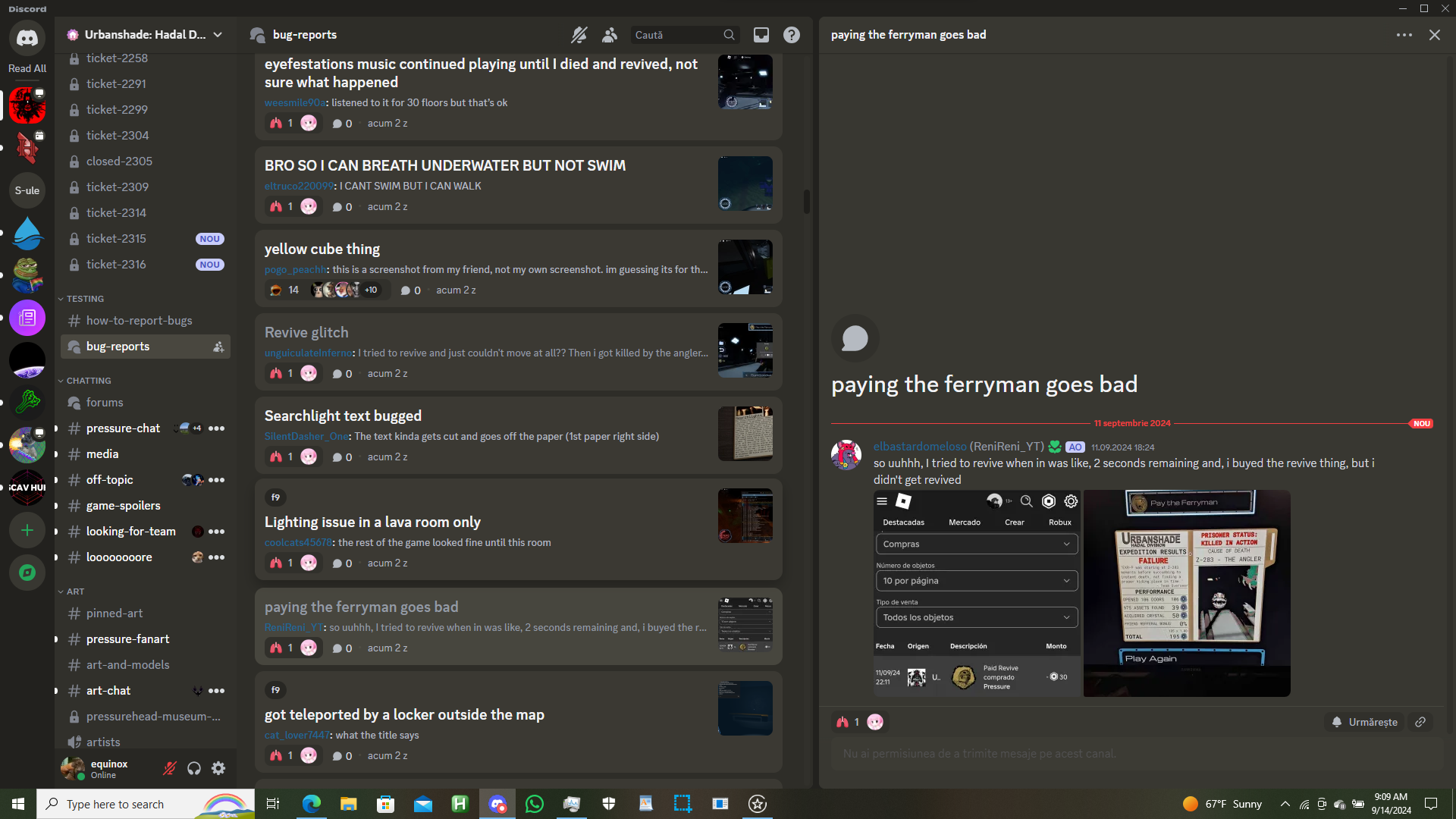Toggle Urmărește follow on the thread

[1365, 722]
